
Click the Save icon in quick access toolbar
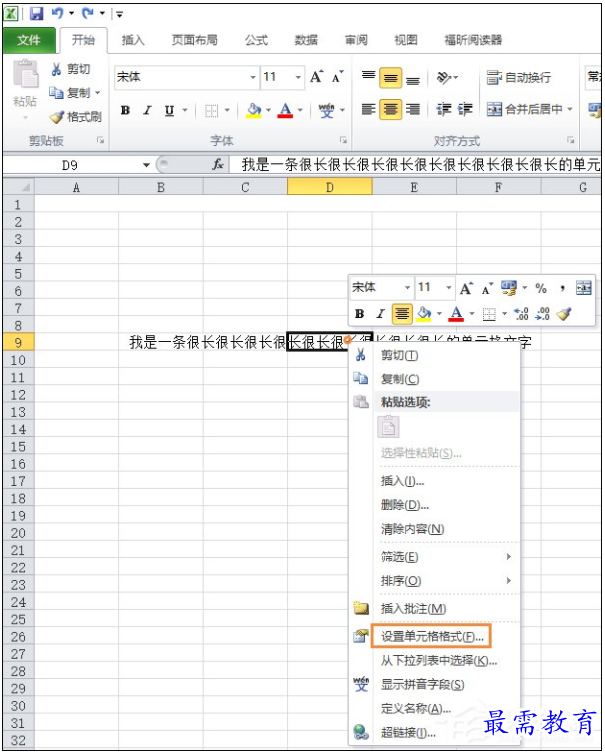click(37, 13)
